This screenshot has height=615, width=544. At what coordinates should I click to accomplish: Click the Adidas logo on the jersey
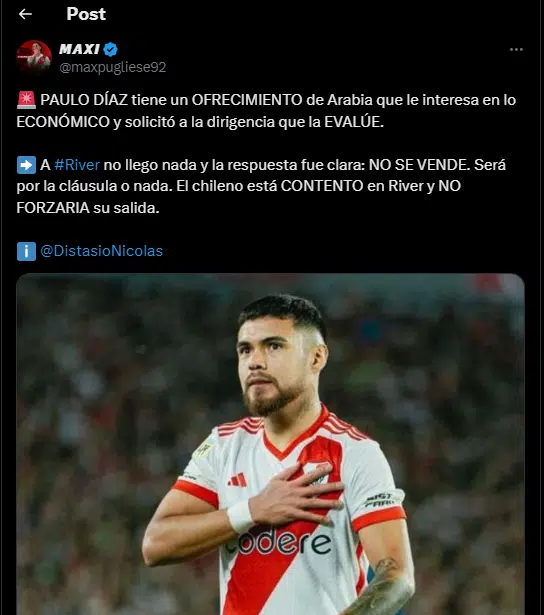(237, 480)
